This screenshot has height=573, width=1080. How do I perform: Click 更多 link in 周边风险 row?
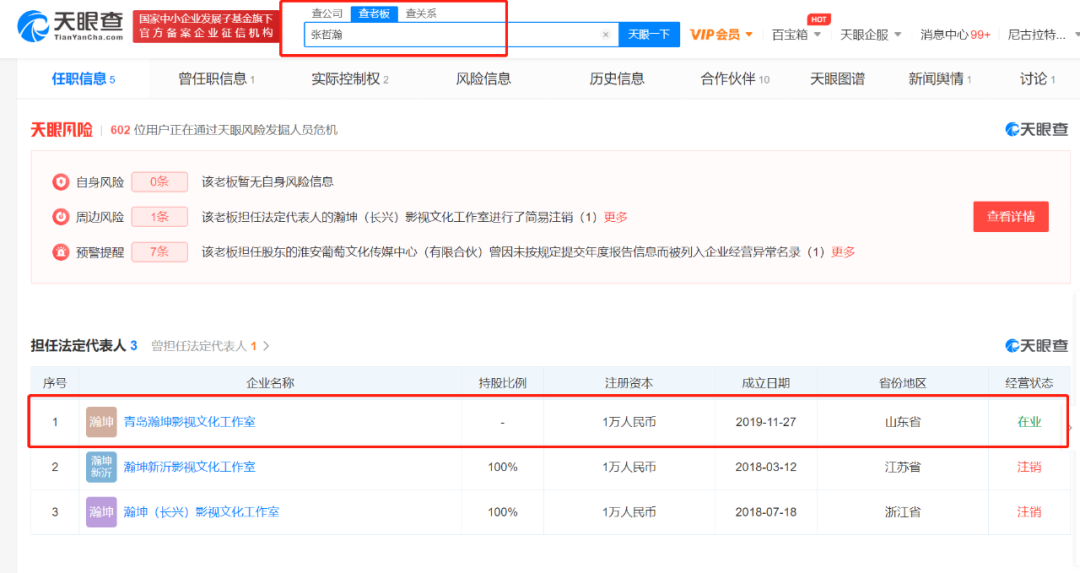[x=616, y=217]
